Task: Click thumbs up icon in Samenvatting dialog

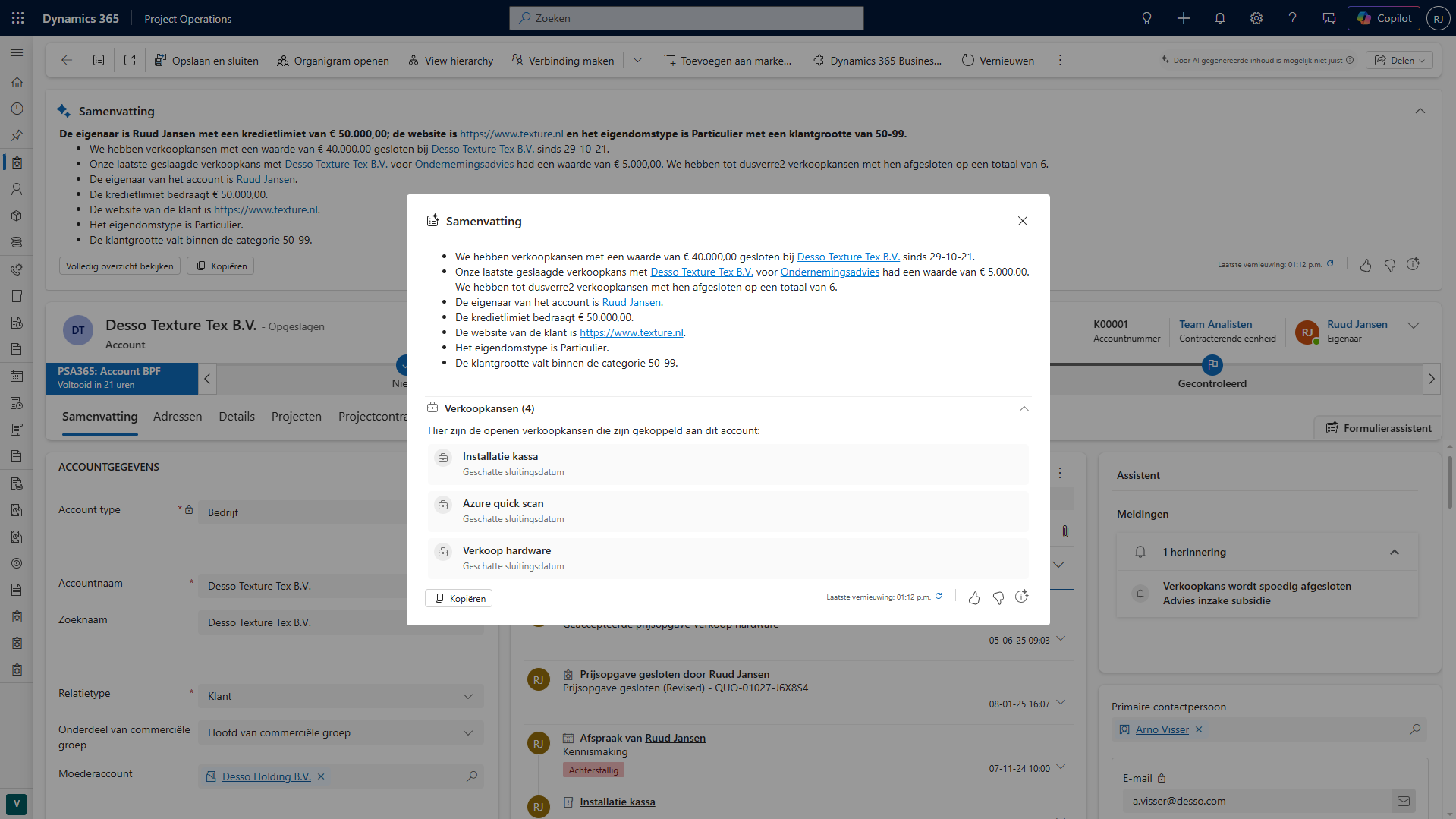Action: pyautogui.click(x=974, y=598)
